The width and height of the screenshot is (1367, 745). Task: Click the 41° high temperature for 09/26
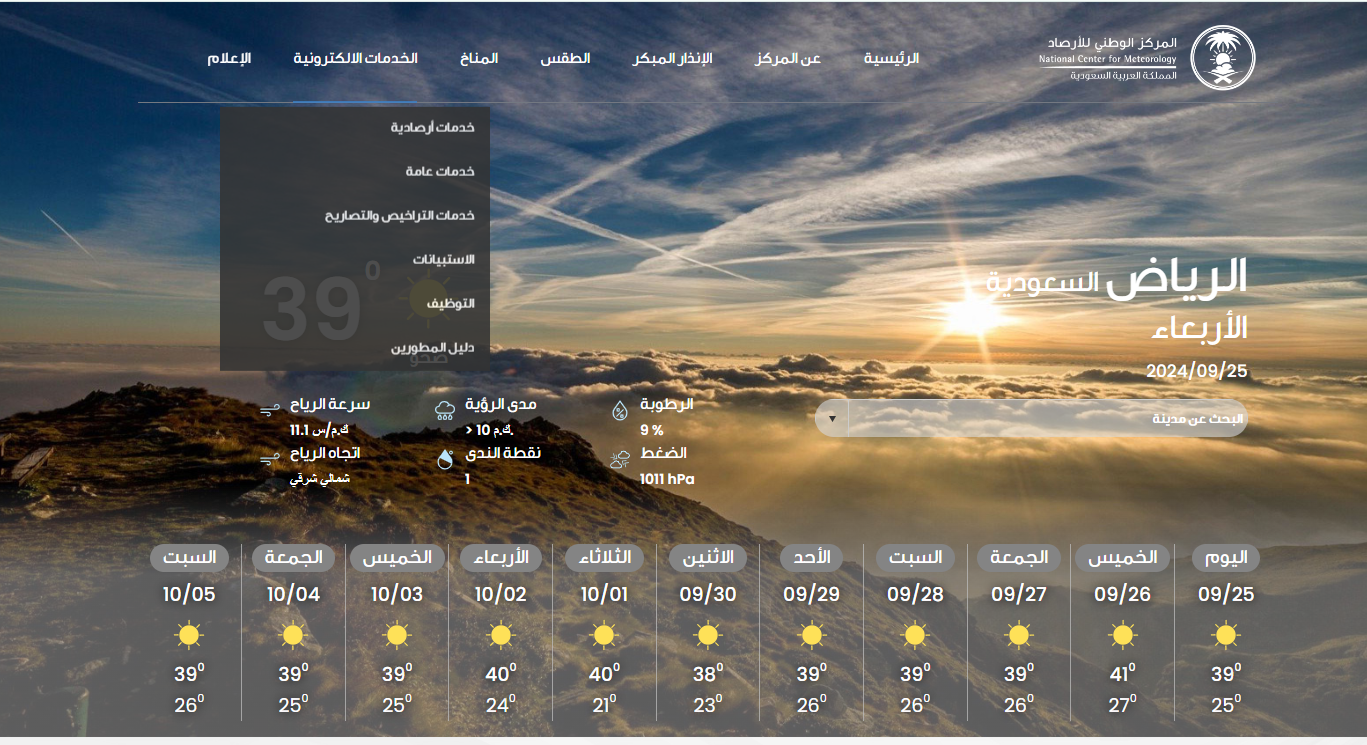tap(1122, 673)
